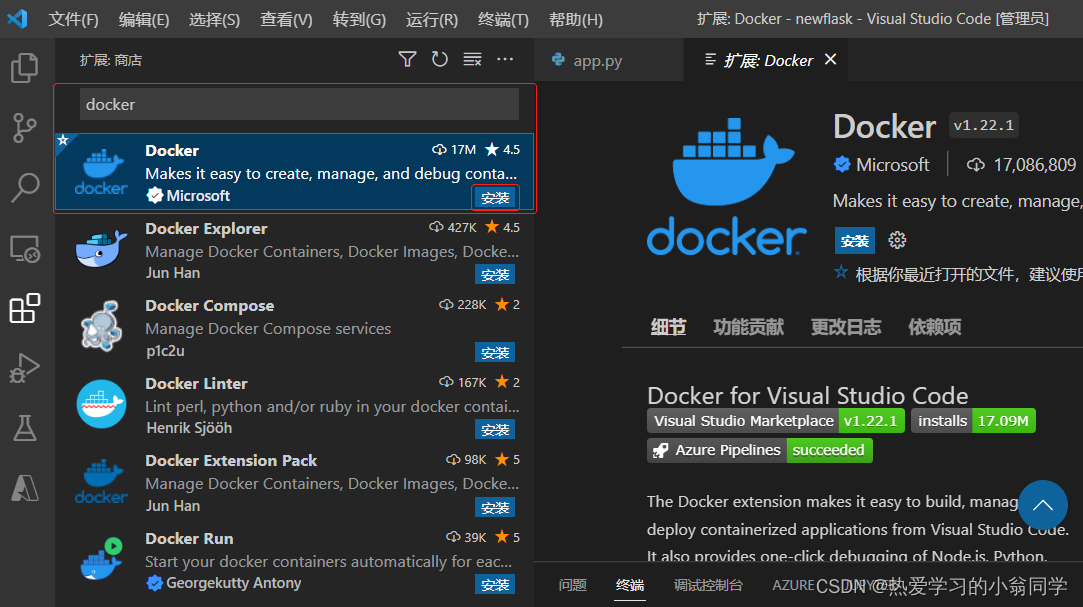This screenshot has width=1083, height=607.
Task: Switch to the 更改日志 changelog tab
Action: point(846,327)
